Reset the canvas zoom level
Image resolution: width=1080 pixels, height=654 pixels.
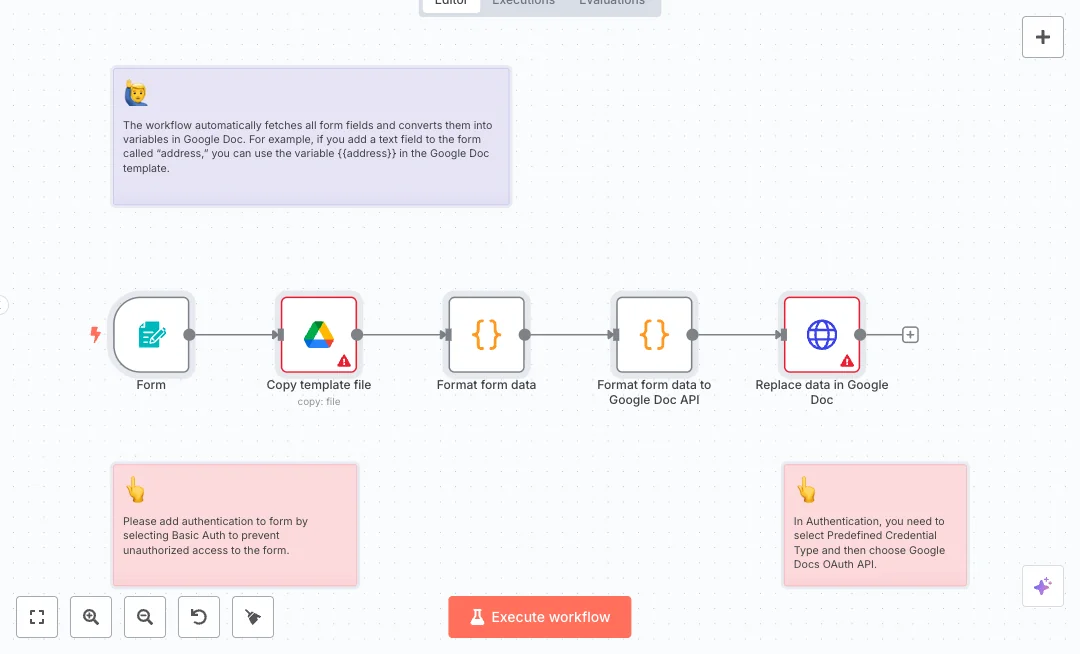click(199, 617)
